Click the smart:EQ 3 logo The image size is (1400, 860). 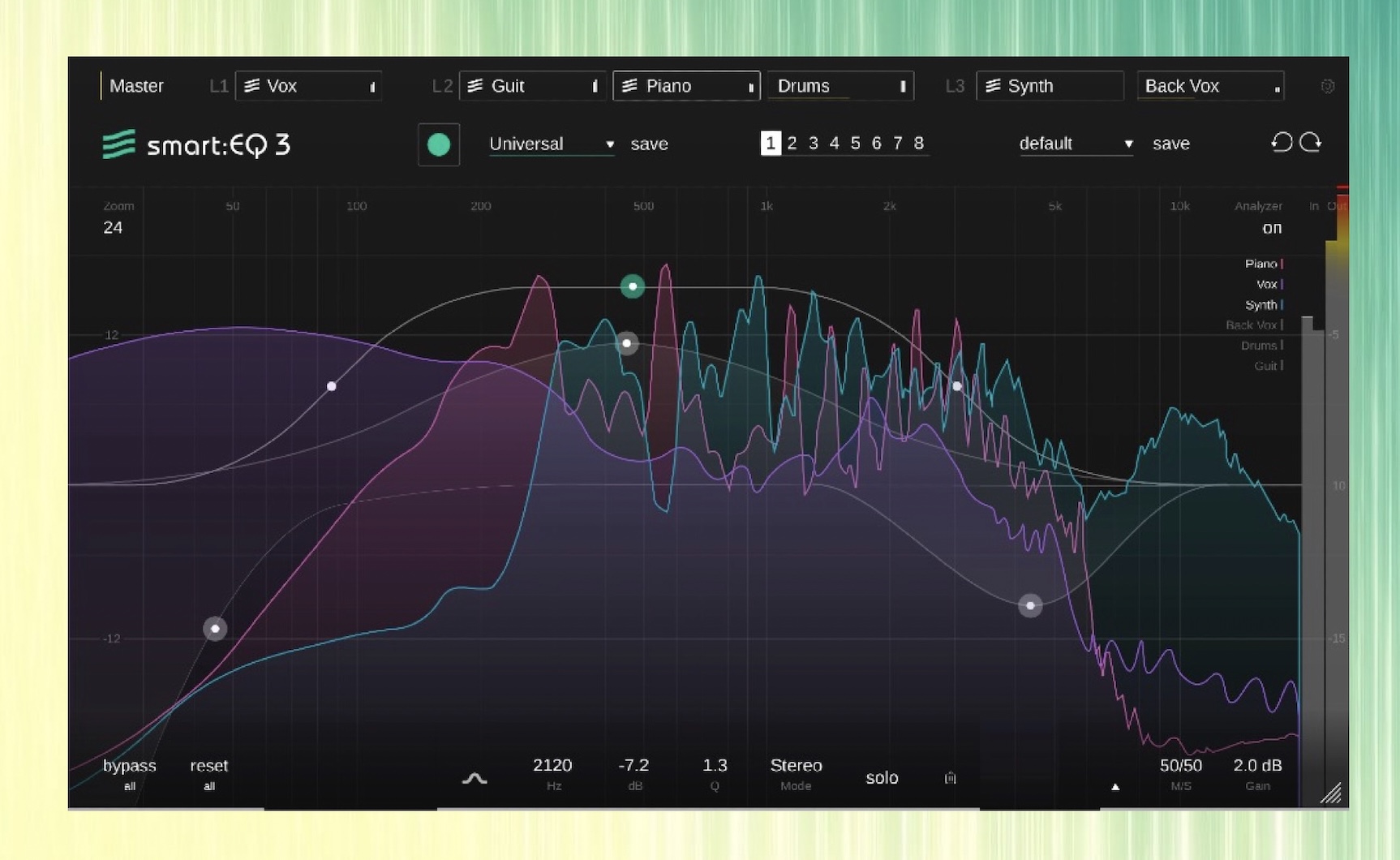click(196, 145)
